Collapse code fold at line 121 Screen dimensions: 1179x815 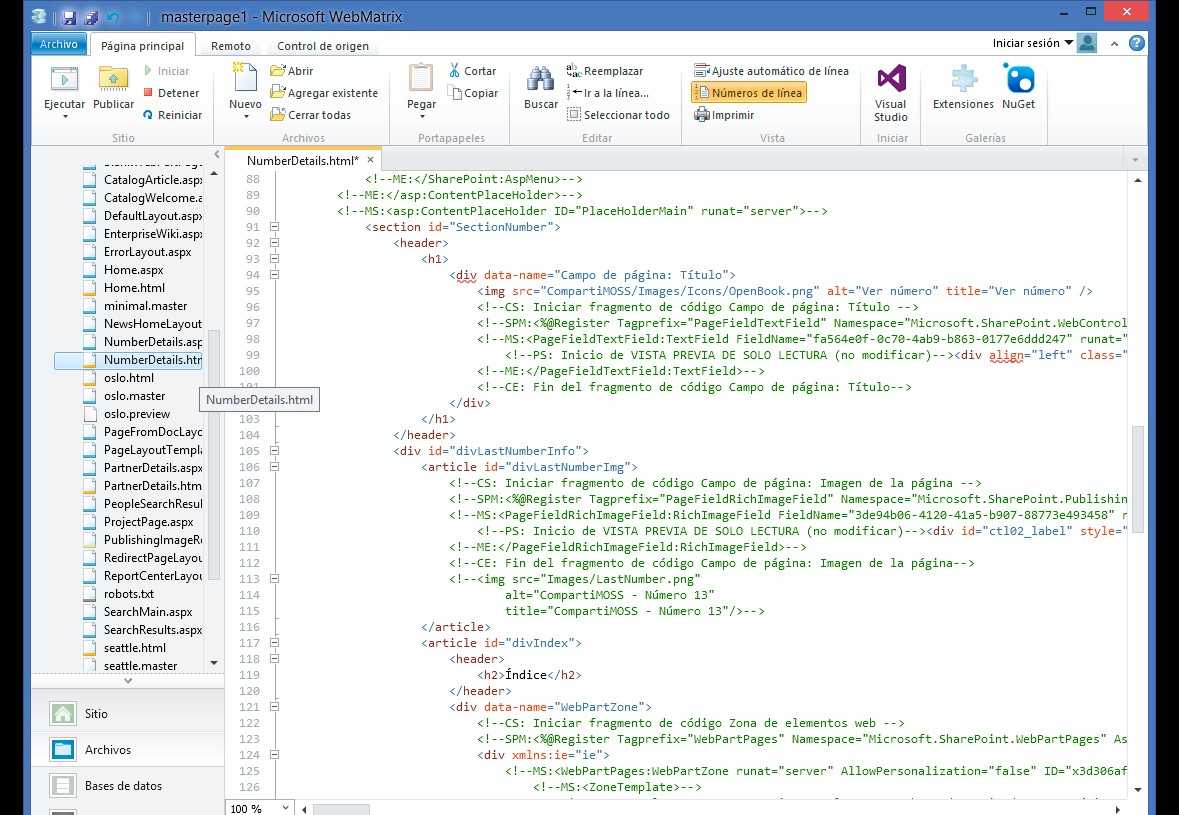[274, 707]
